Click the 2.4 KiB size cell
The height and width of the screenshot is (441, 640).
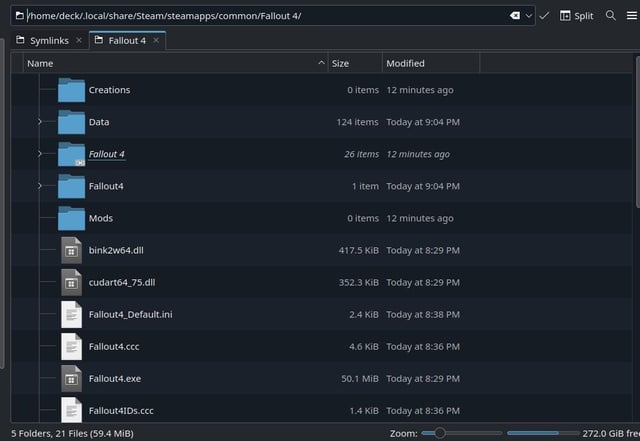[x=364, y=314]
